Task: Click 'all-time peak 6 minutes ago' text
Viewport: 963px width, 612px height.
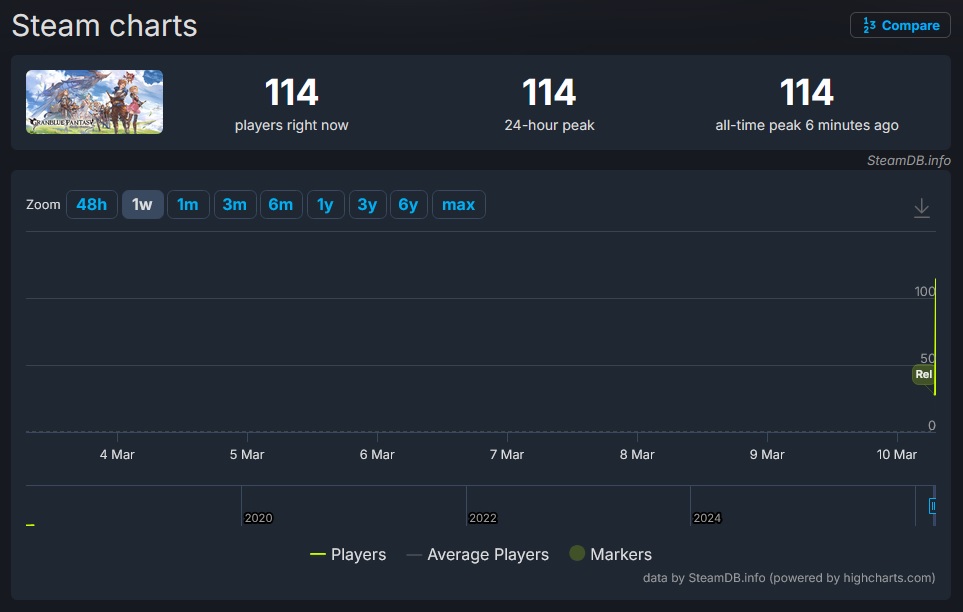Action: [x=806, y=125]
